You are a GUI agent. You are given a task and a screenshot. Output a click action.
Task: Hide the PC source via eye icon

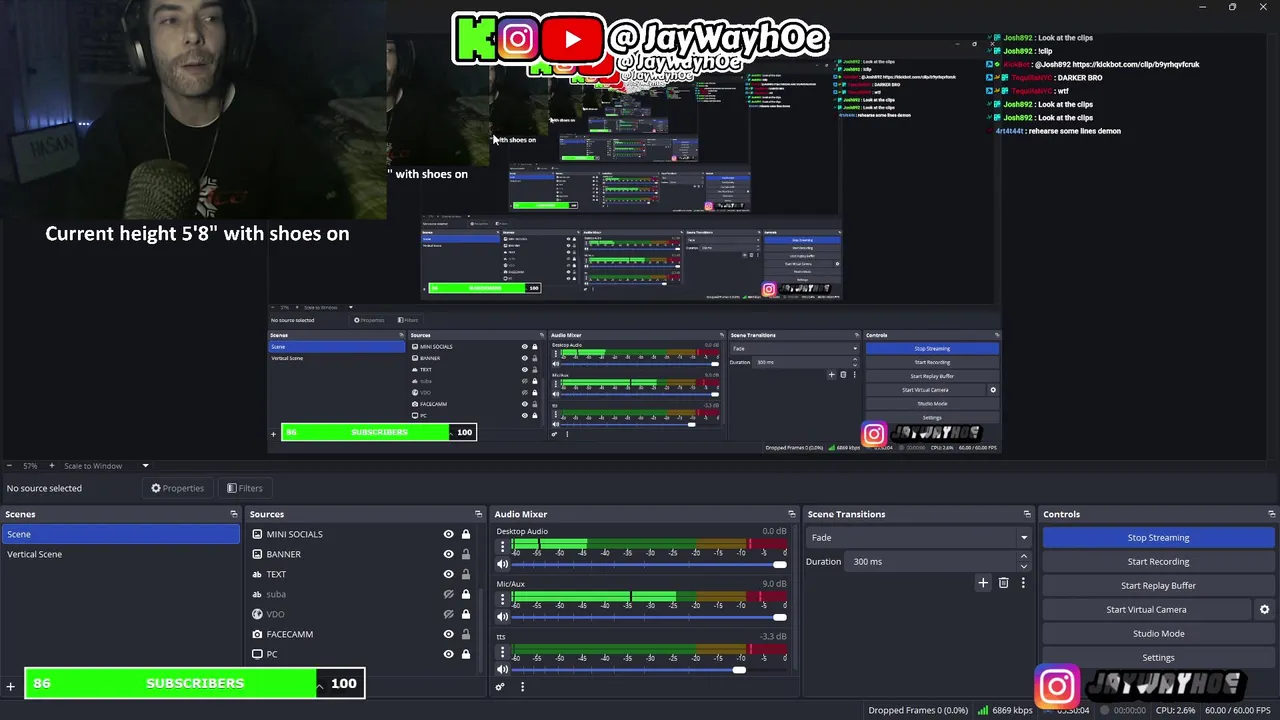tap(448, 654)
